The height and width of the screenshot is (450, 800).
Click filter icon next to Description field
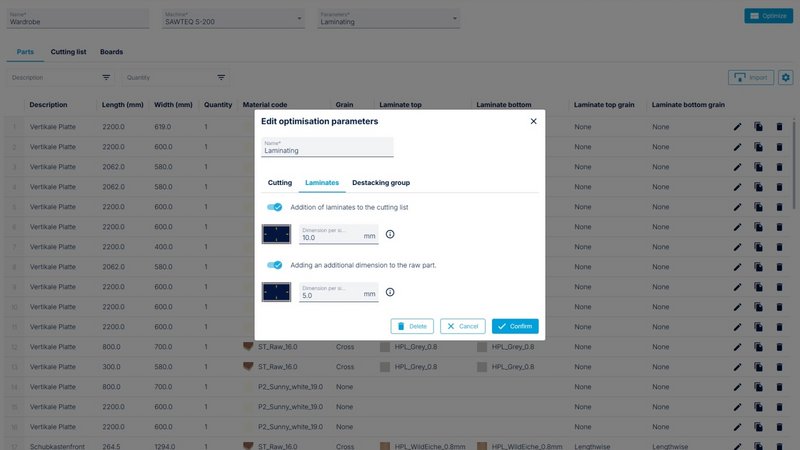[x=106, y=77]
